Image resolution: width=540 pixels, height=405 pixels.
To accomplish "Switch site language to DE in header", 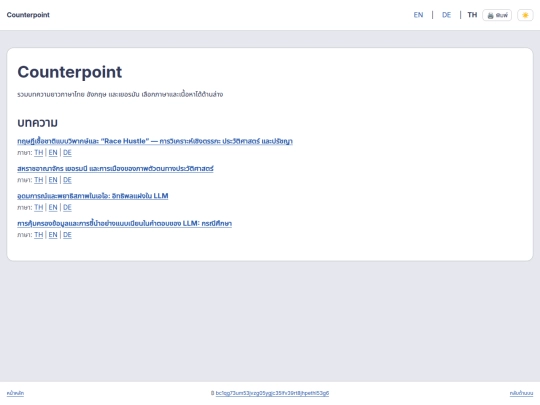I will (446, 15).
